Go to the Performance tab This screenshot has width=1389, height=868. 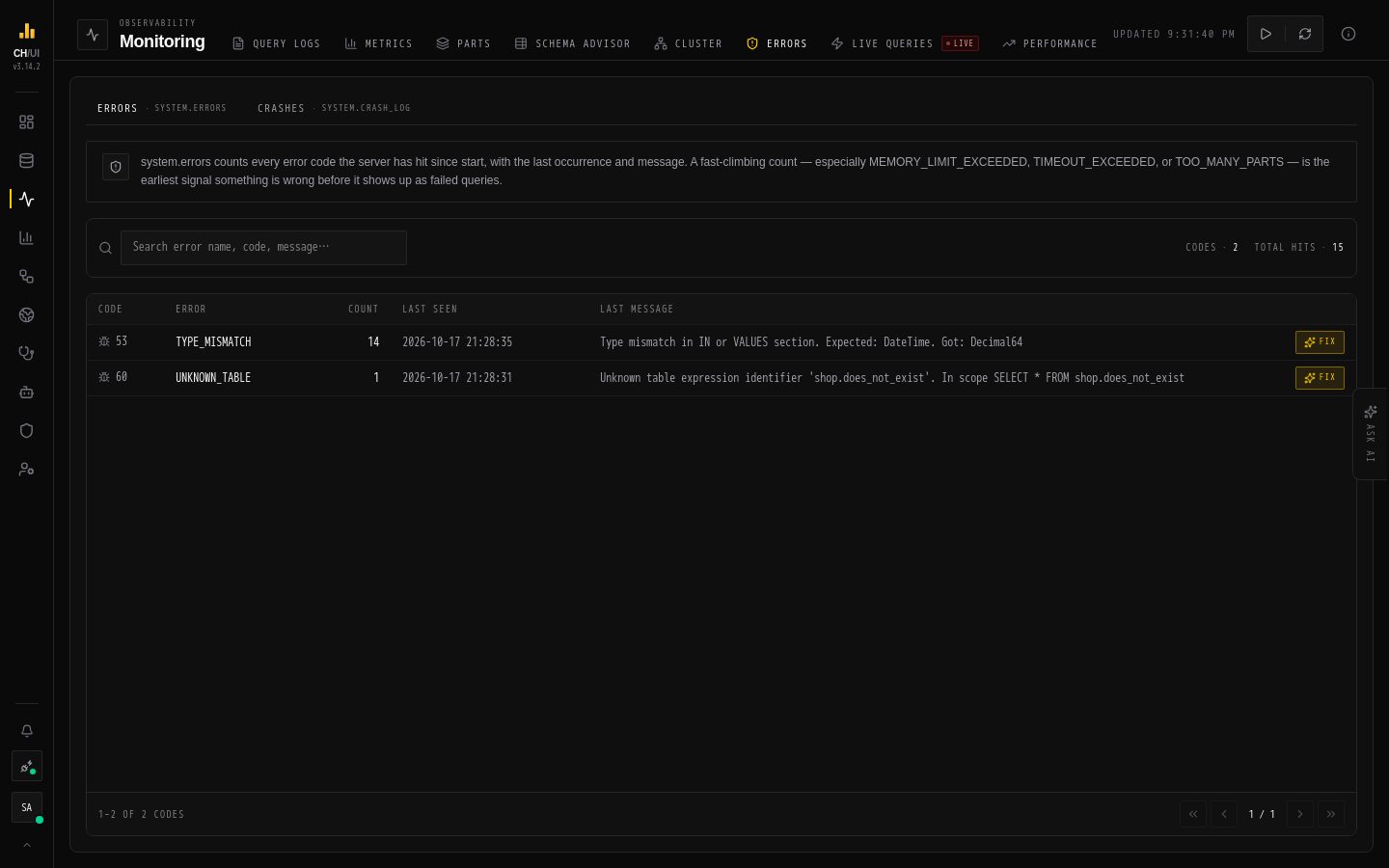1049,43
